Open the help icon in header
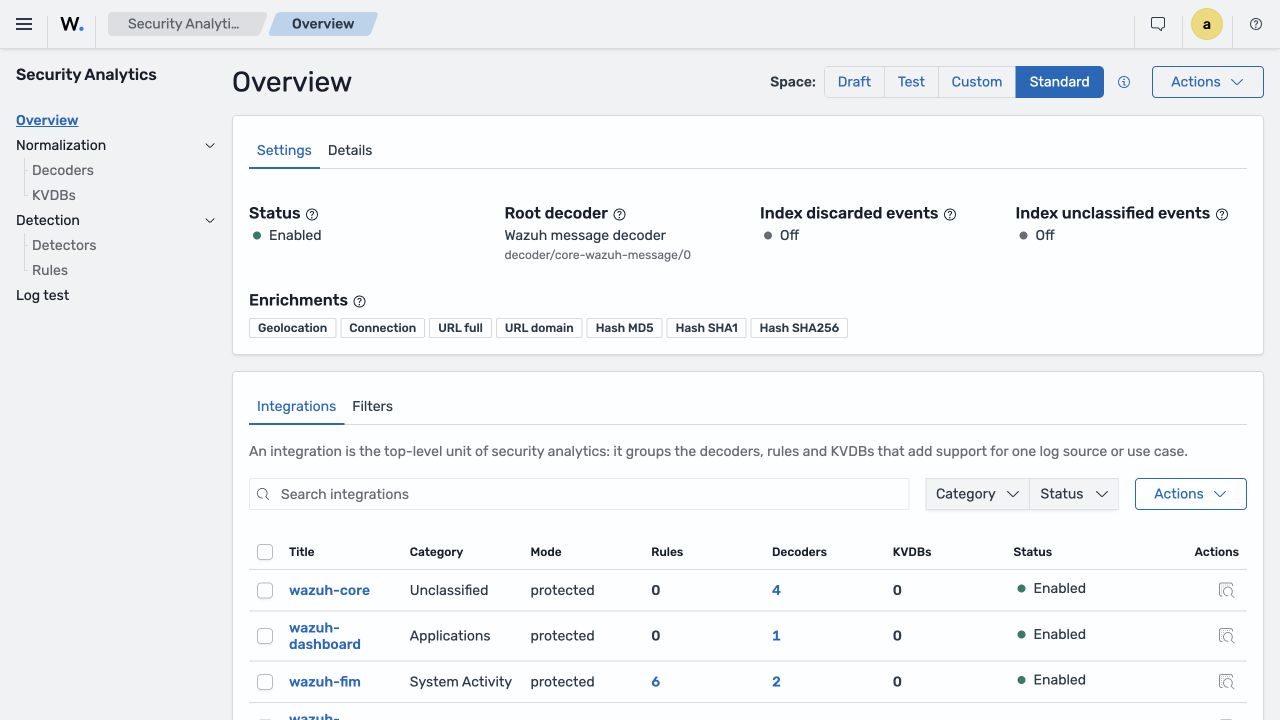The height and width of the screenshot is (720, 1280). [1256, 24]
